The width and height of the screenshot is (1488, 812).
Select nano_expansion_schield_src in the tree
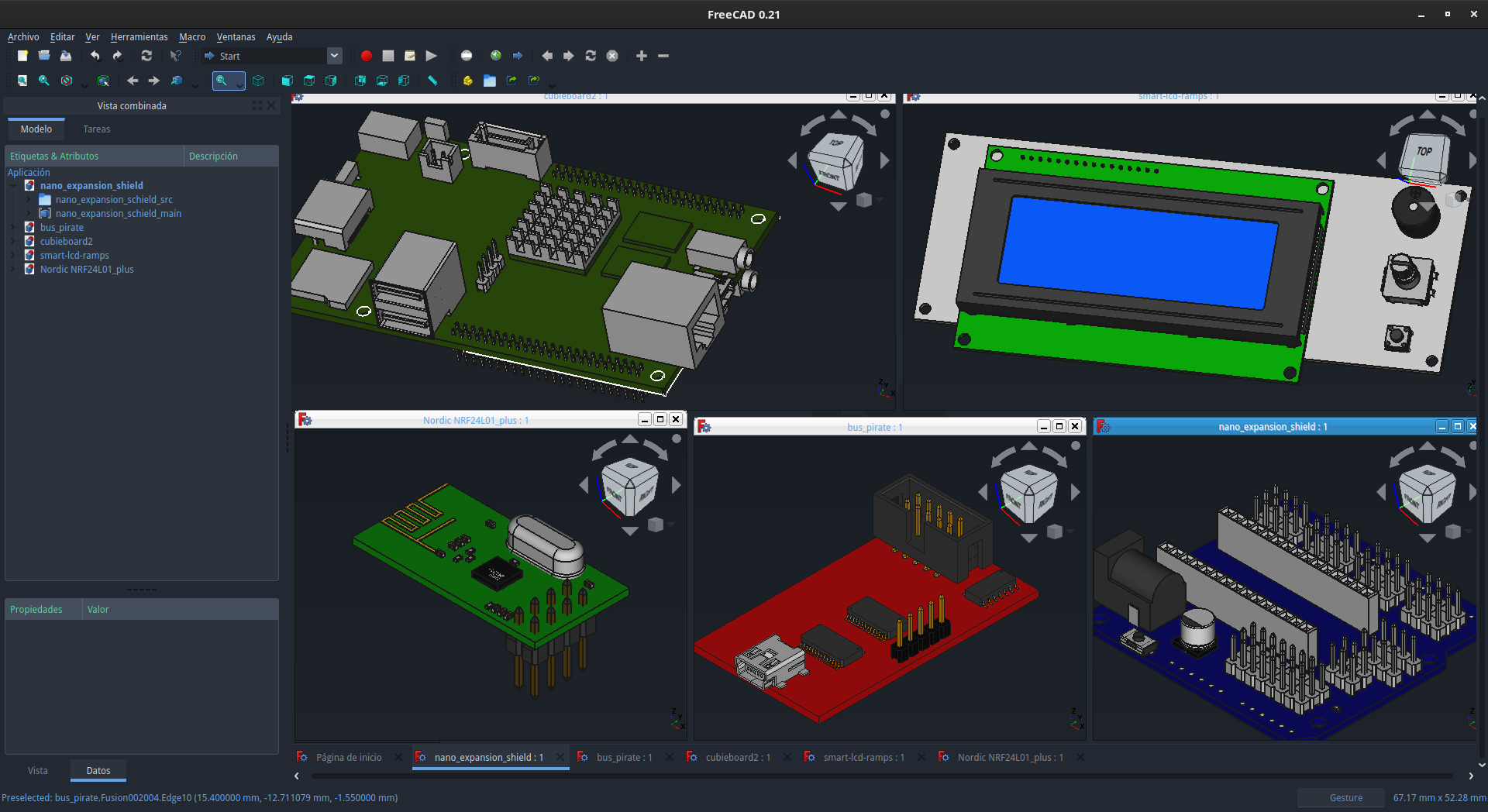[x=114, y=200]
